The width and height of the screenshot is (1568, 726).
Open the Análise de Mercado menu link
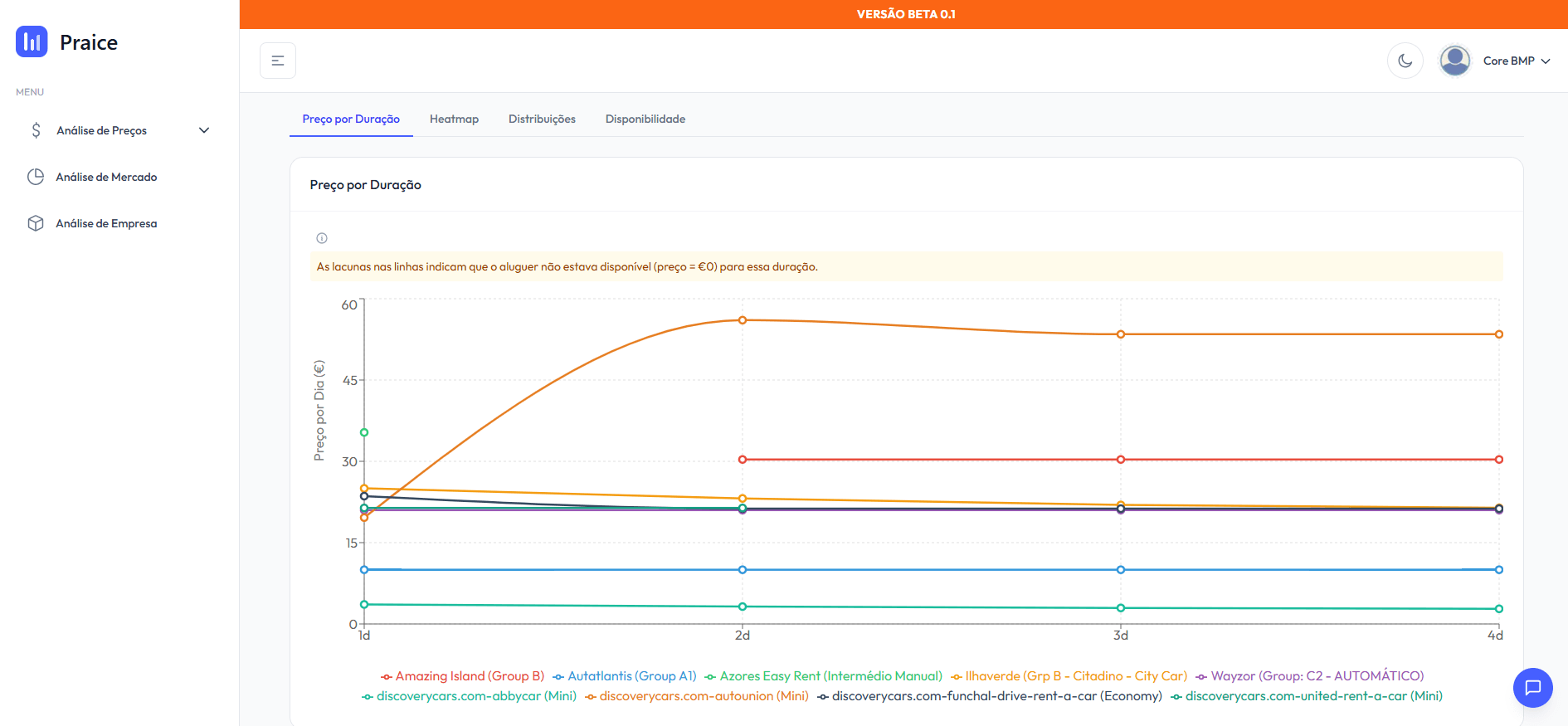106,177
